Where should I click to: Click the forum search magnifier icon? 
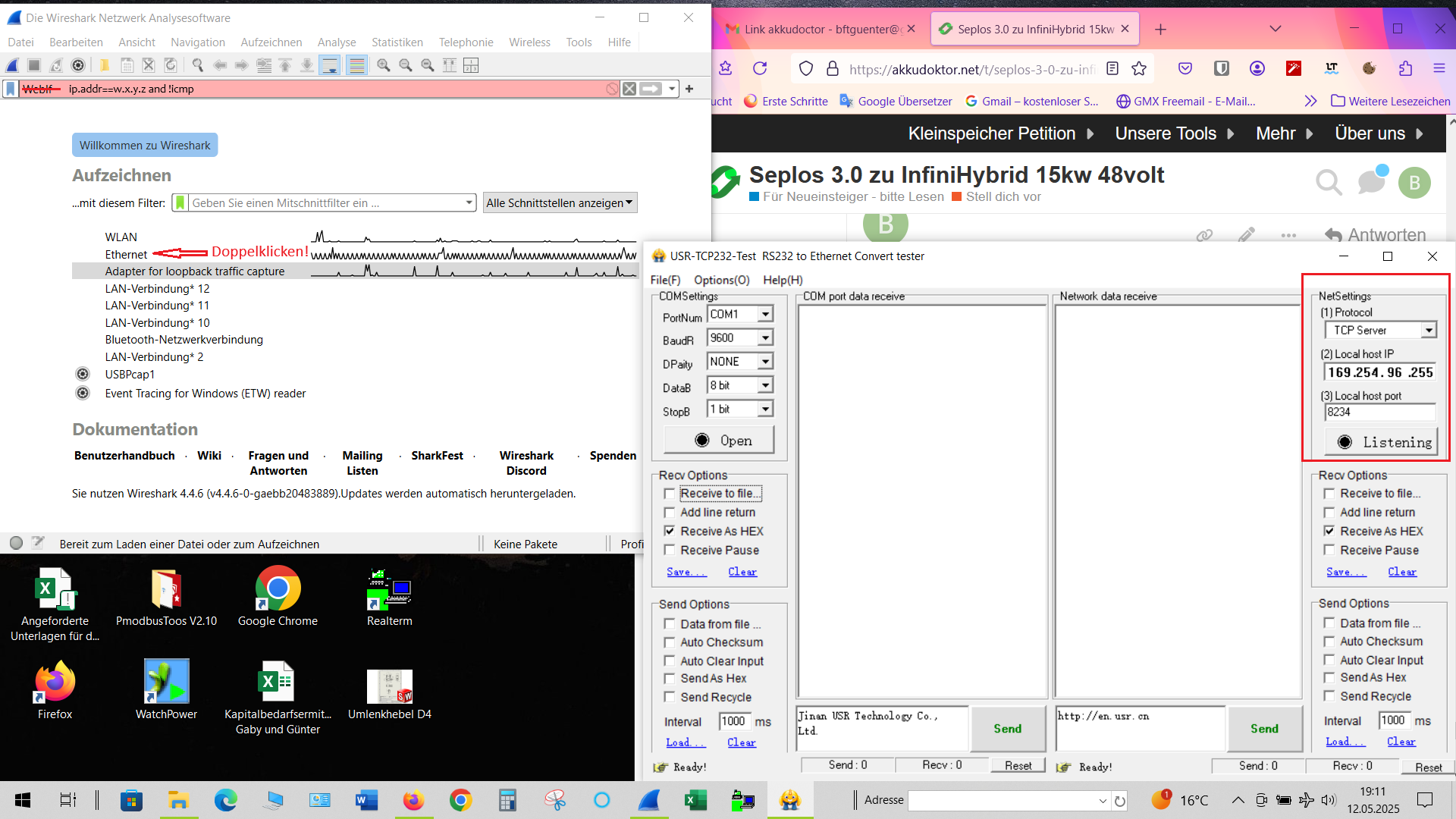(1329, 183)
